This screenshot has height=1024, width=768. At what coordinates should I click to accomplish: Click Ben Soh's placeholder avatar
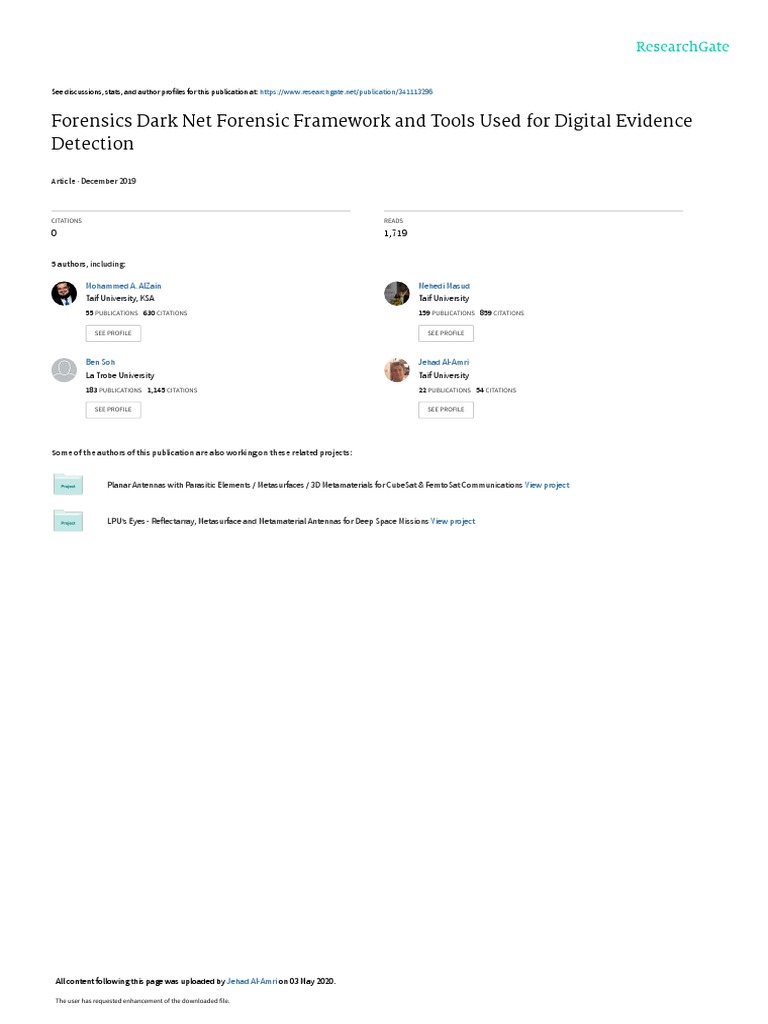63,370
